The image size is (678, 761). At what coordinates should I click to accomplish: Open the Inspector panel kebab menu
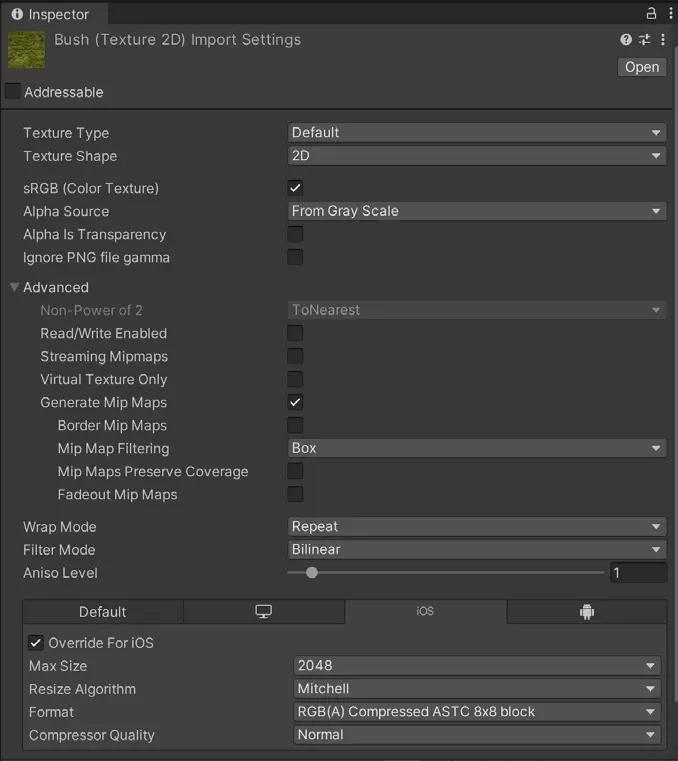(671, 13)
